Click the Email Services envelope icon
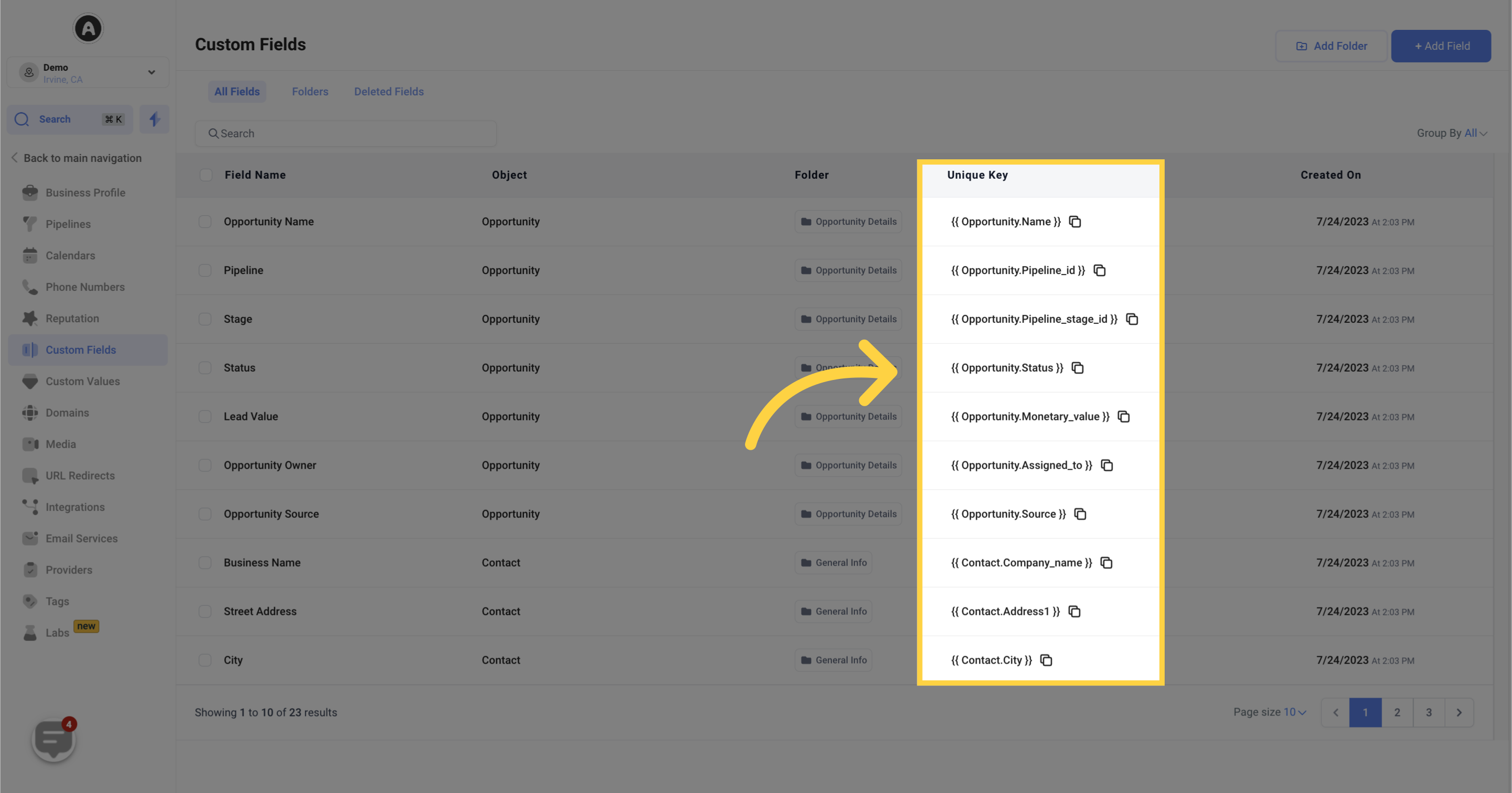This screenshot has width=1512, height=793. point(30,539)
